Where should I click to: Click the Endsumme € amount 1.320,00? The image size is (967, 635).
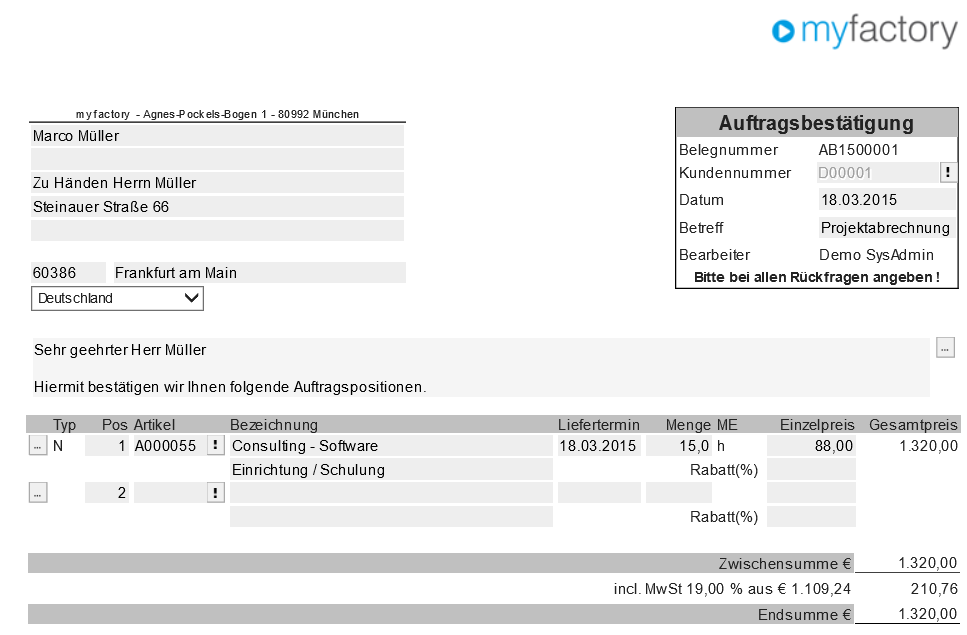point(928,614)
